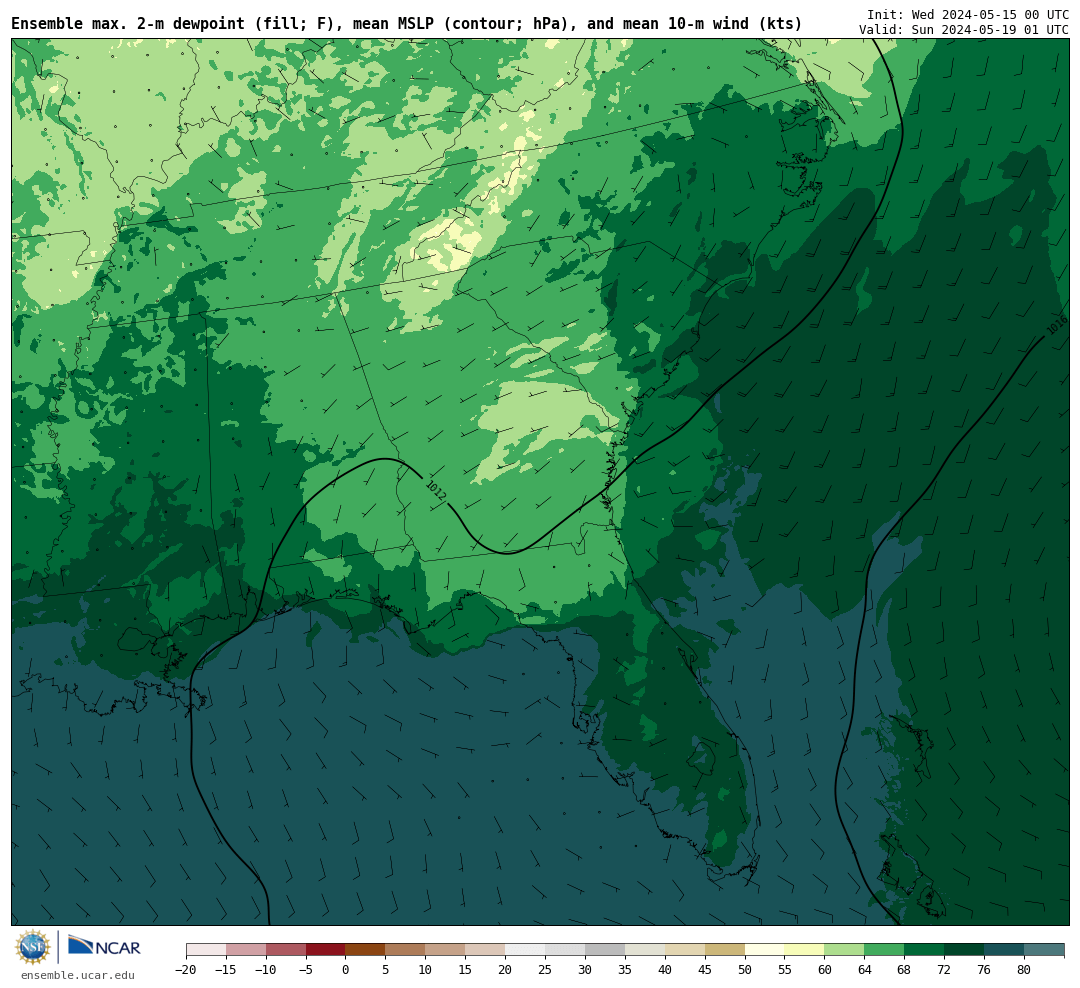Click the colorbar label 0
Image resolution: width=1080 pixels, height=988 pixels.
[346, 970]
